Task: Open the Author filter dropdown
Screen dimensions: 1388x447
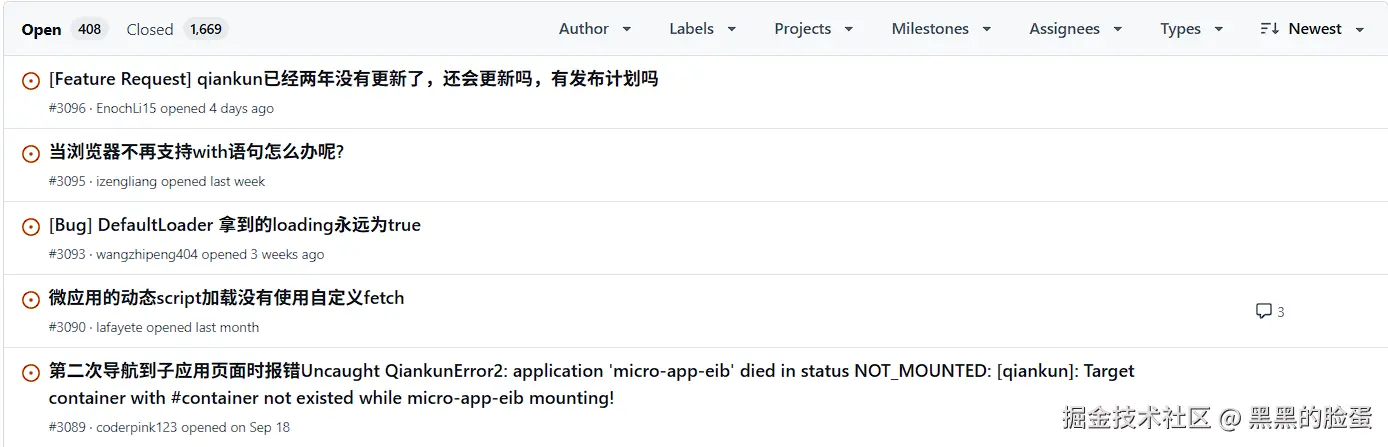Action: 595,29
